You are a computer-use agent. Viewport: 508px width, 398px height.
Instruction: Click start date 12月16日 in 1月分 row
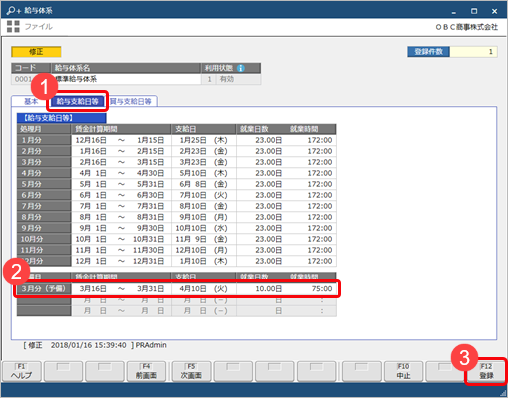pyautogui.click(x=91, y=140)
